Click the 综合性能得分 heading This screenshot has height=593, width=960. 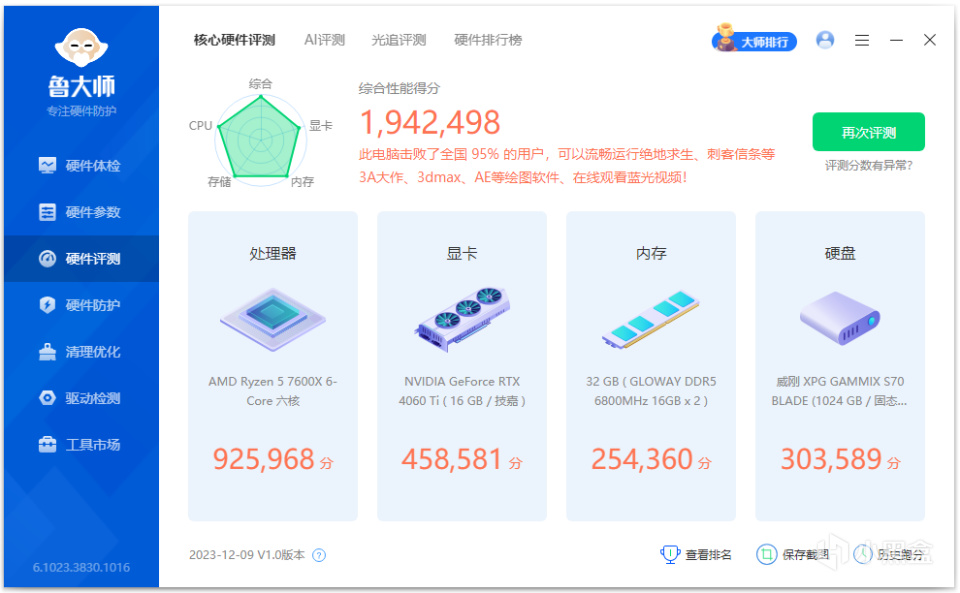399,89
